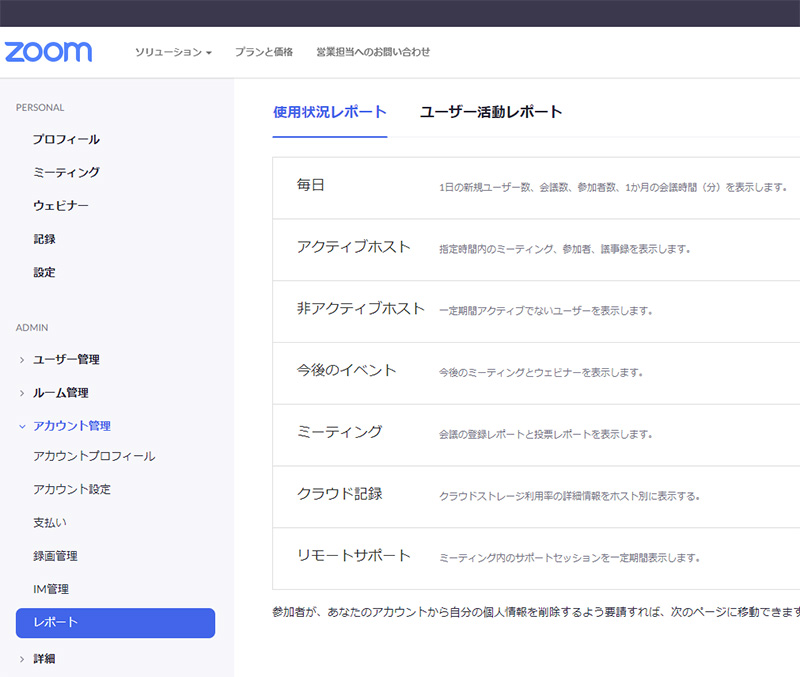
Task: Collapse the アカウント管理 section
Action: (x=71, y=426)
